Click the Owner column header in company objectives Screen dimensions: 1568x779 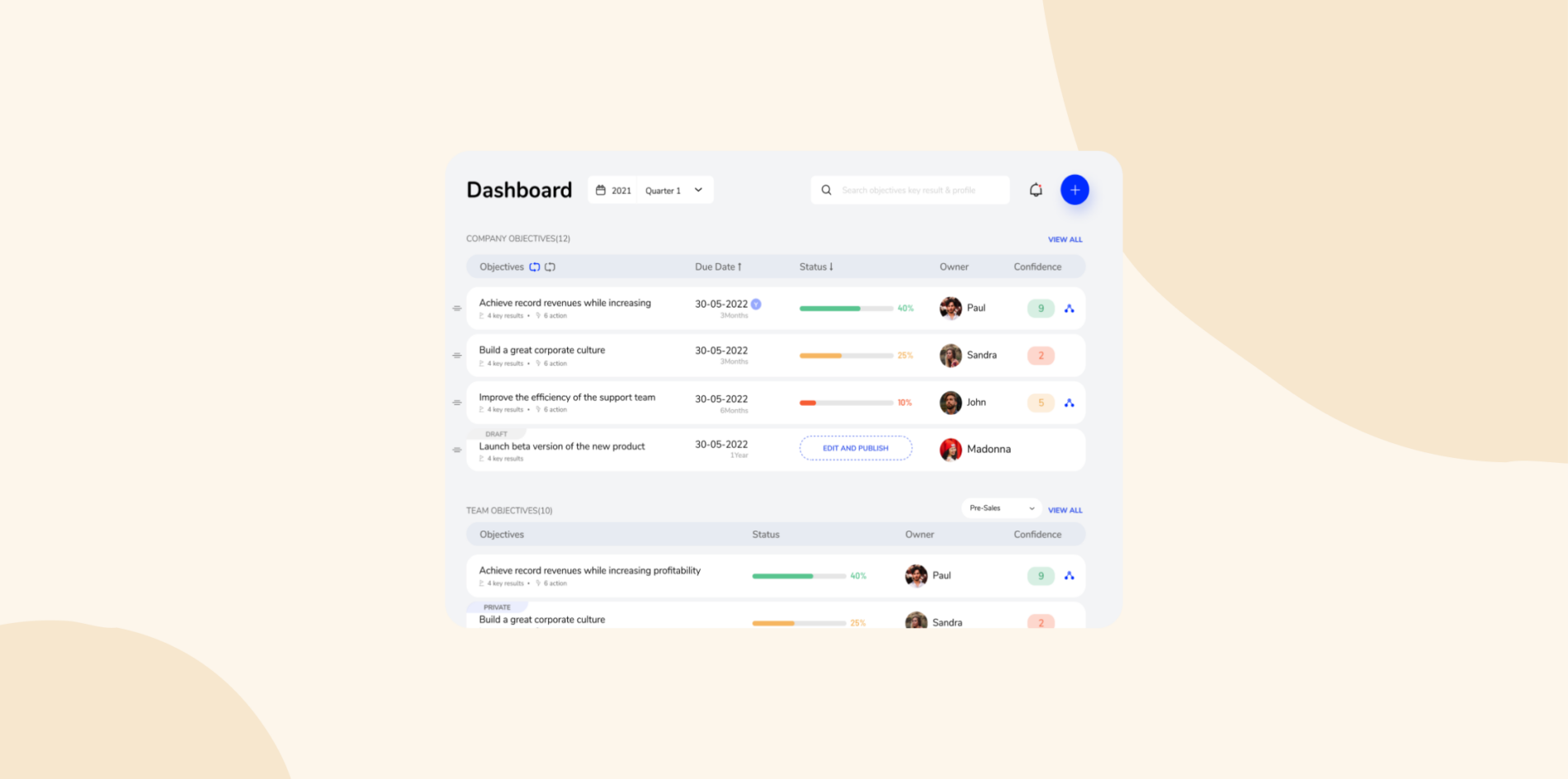pyautogui.click(x=954, y=267)
